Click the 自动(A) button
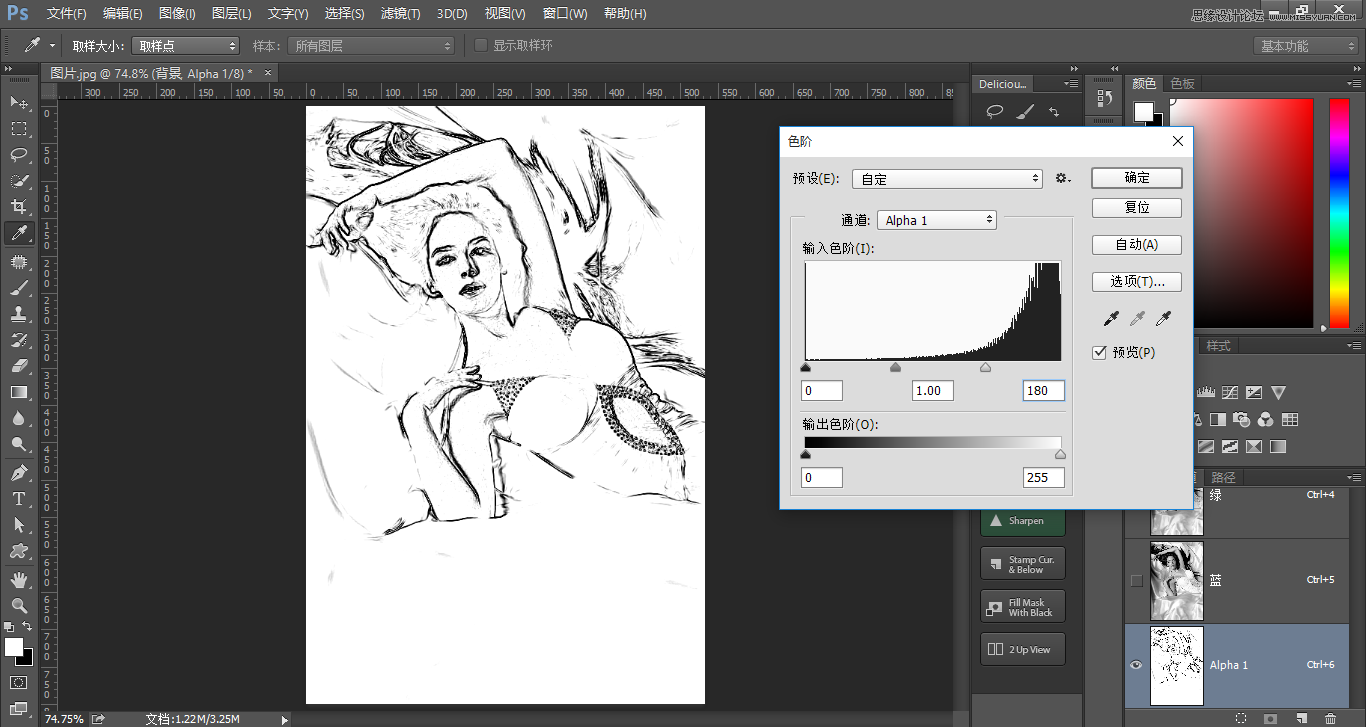The width and height of the screenshot is (1366, 727). pos(1137,245)
